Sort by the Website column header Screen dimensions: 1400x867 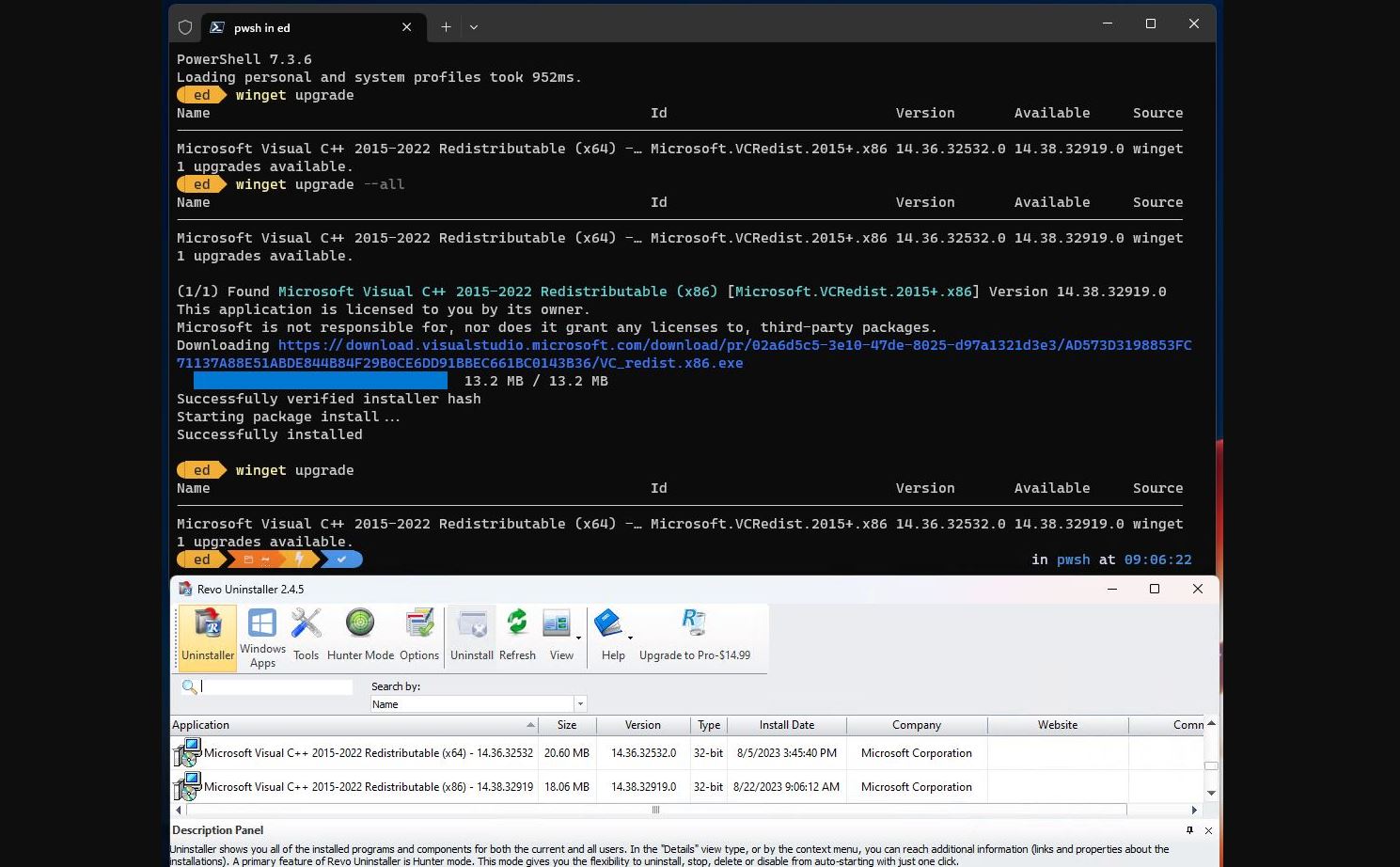[x=1058, y=725]
